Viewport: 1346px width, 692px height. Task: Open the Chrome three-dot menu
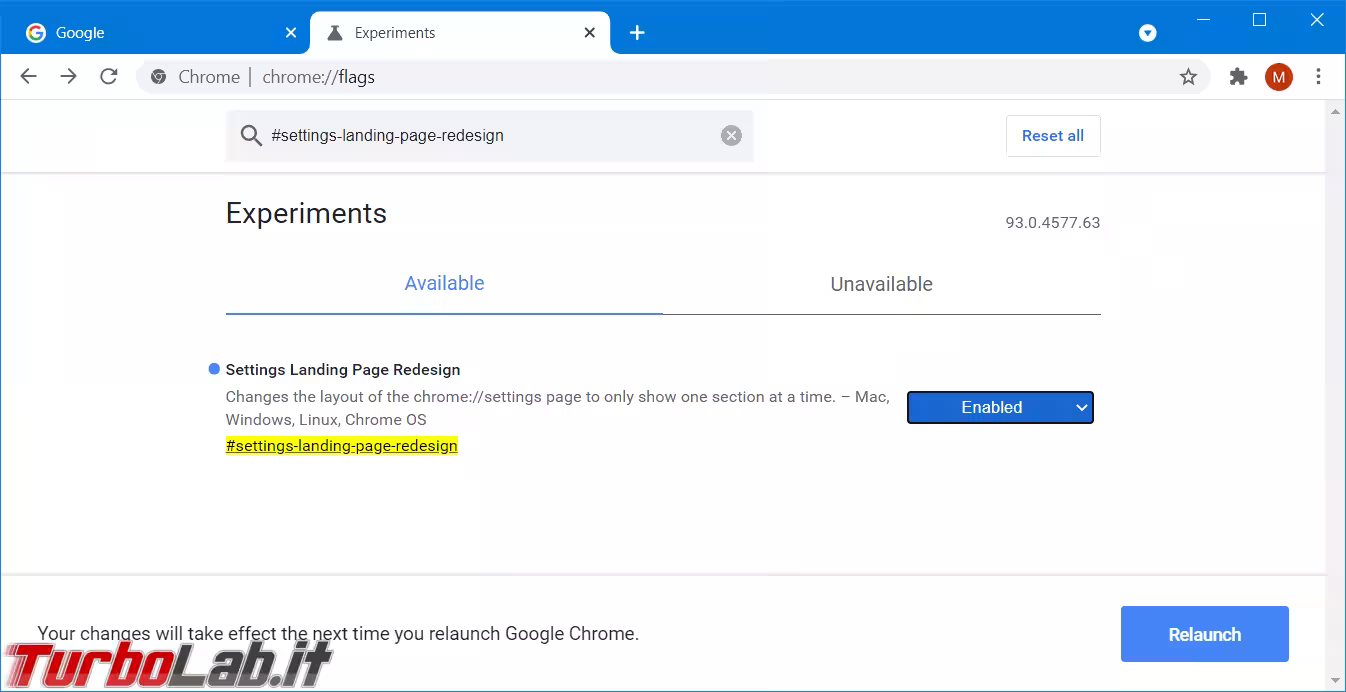tap(1318, 77)
